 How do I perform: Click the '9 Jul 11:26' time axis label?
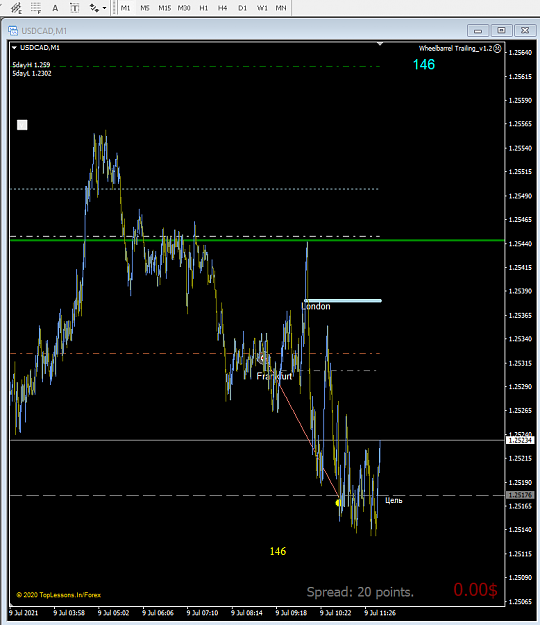click(380, 613)
